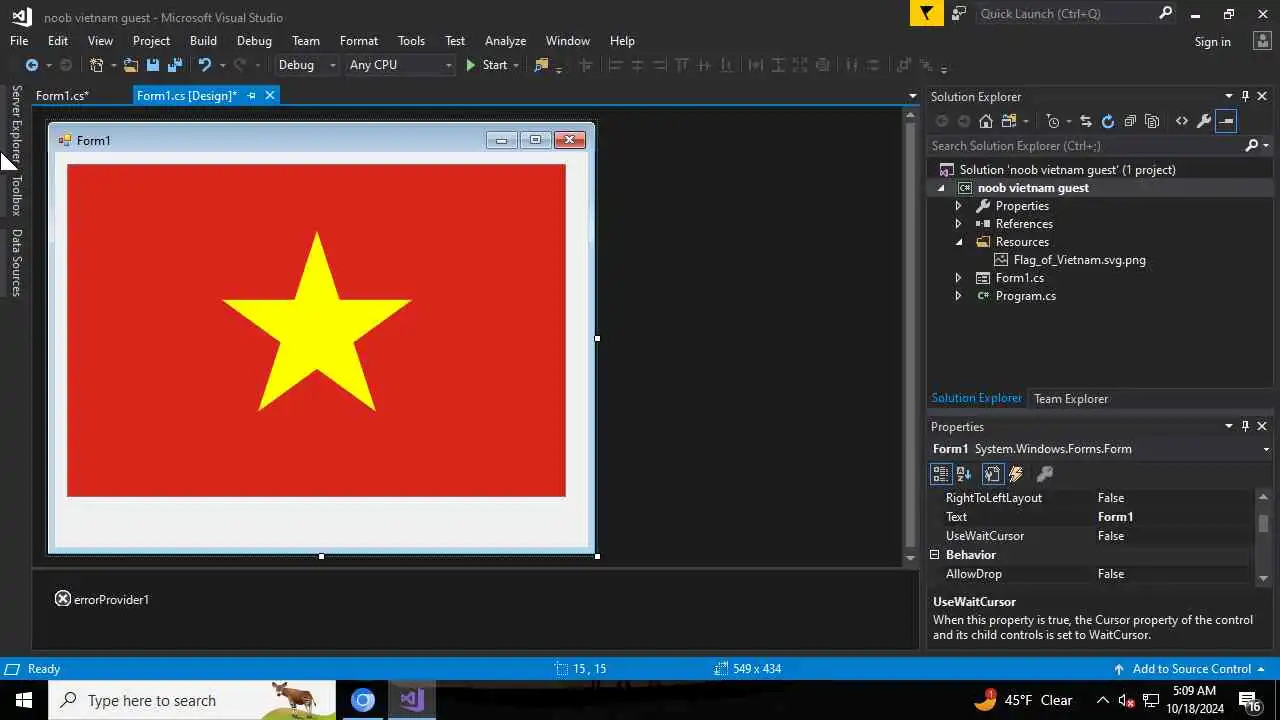Image resolution: width=1280 pixels, height=720 pixels.
Task: Click Add to Source Control in status bar
Action: coord(1190,669)
